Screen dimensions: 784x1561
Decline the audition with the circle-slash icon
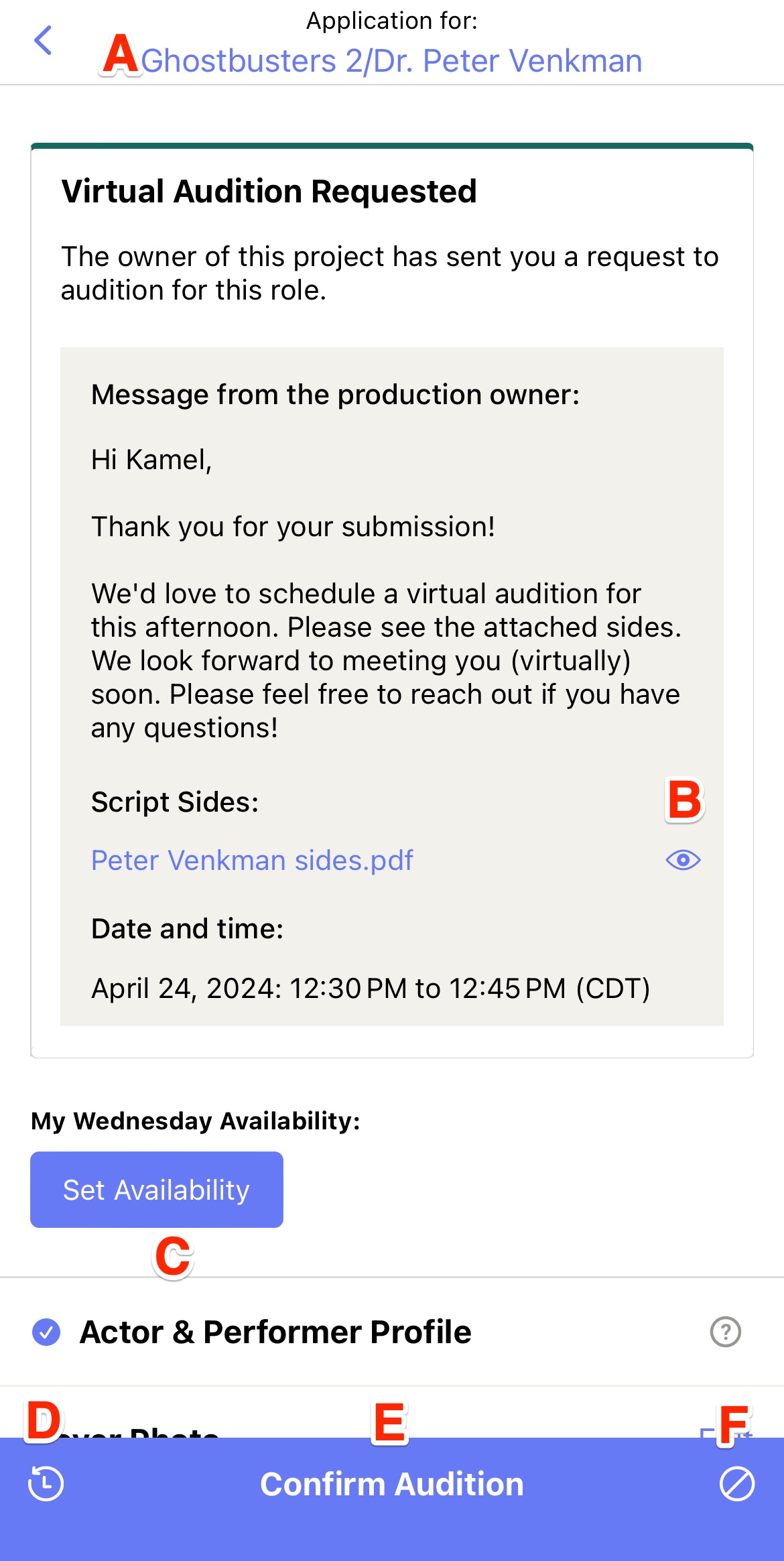tap(737, 1483)
